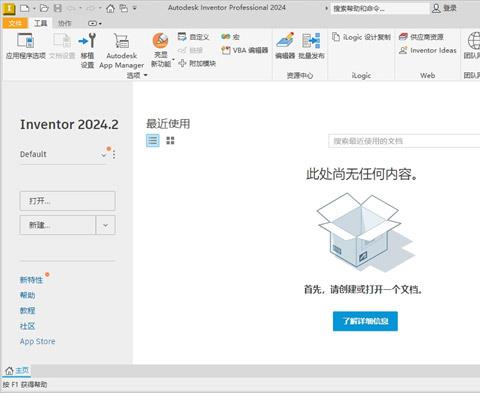The width and height of the screenshot is (480, 393).
Task: Click the globe team web icon
Action: (473, 41)
